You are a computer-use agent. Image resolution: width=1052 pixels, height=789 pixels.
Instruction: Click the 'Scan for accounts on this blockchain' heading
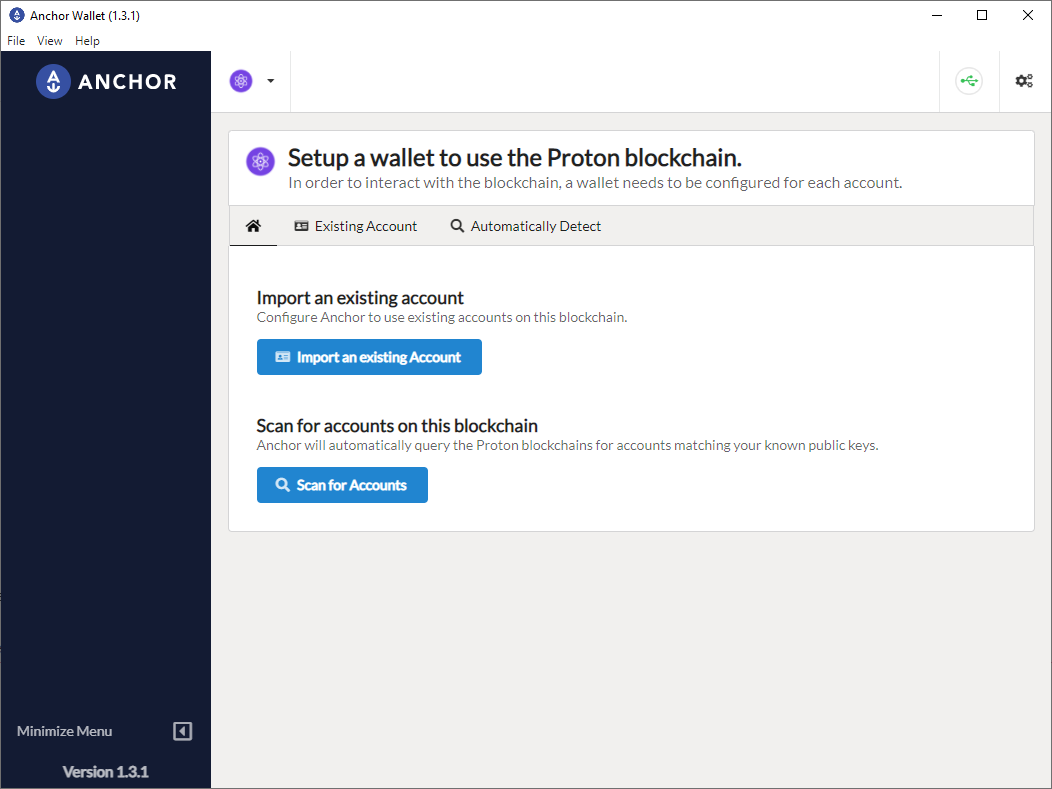pos(397,426)
